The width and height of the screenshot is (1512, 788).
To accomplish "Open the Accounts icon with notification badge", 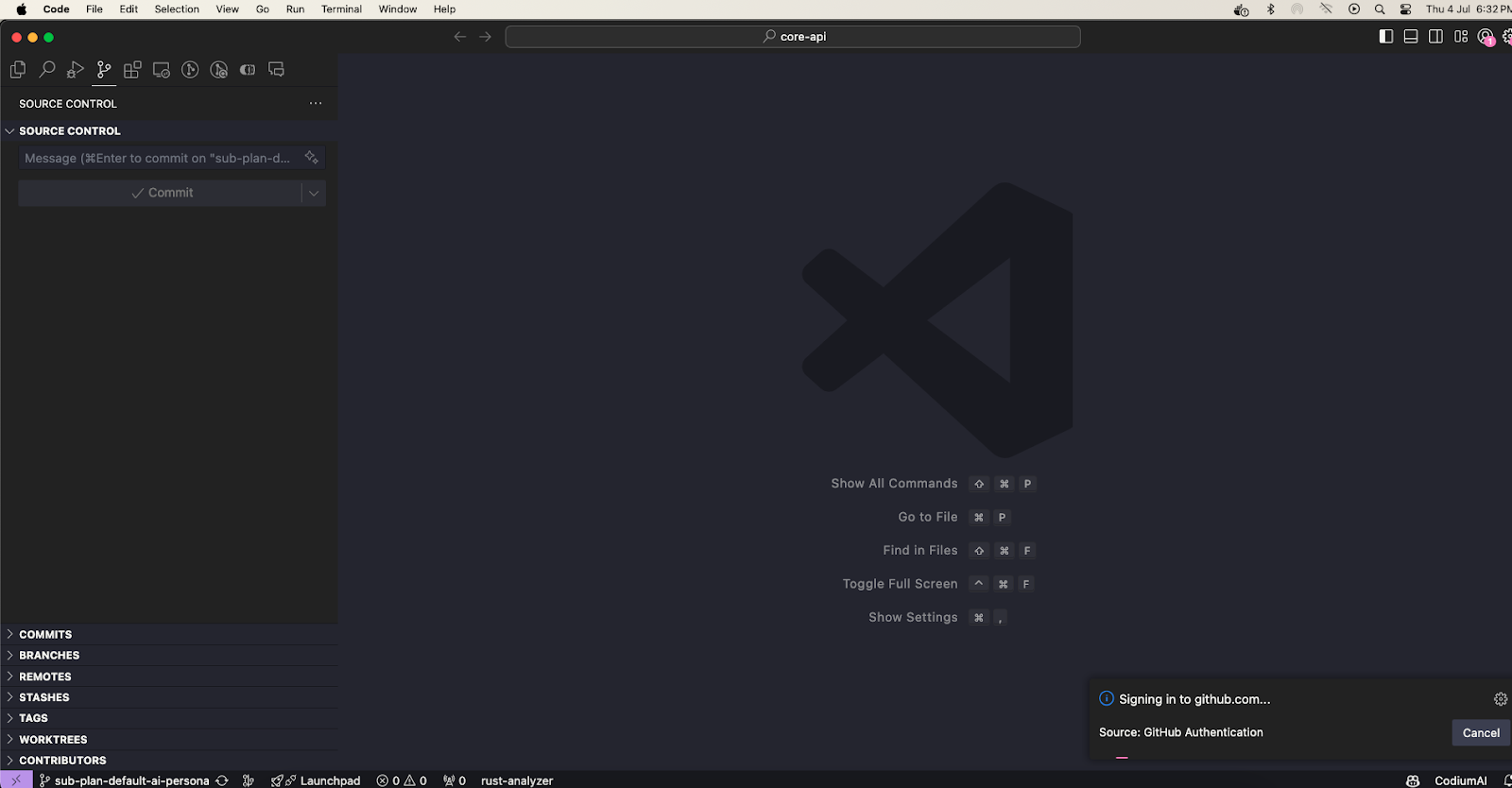I will 1486,37.
